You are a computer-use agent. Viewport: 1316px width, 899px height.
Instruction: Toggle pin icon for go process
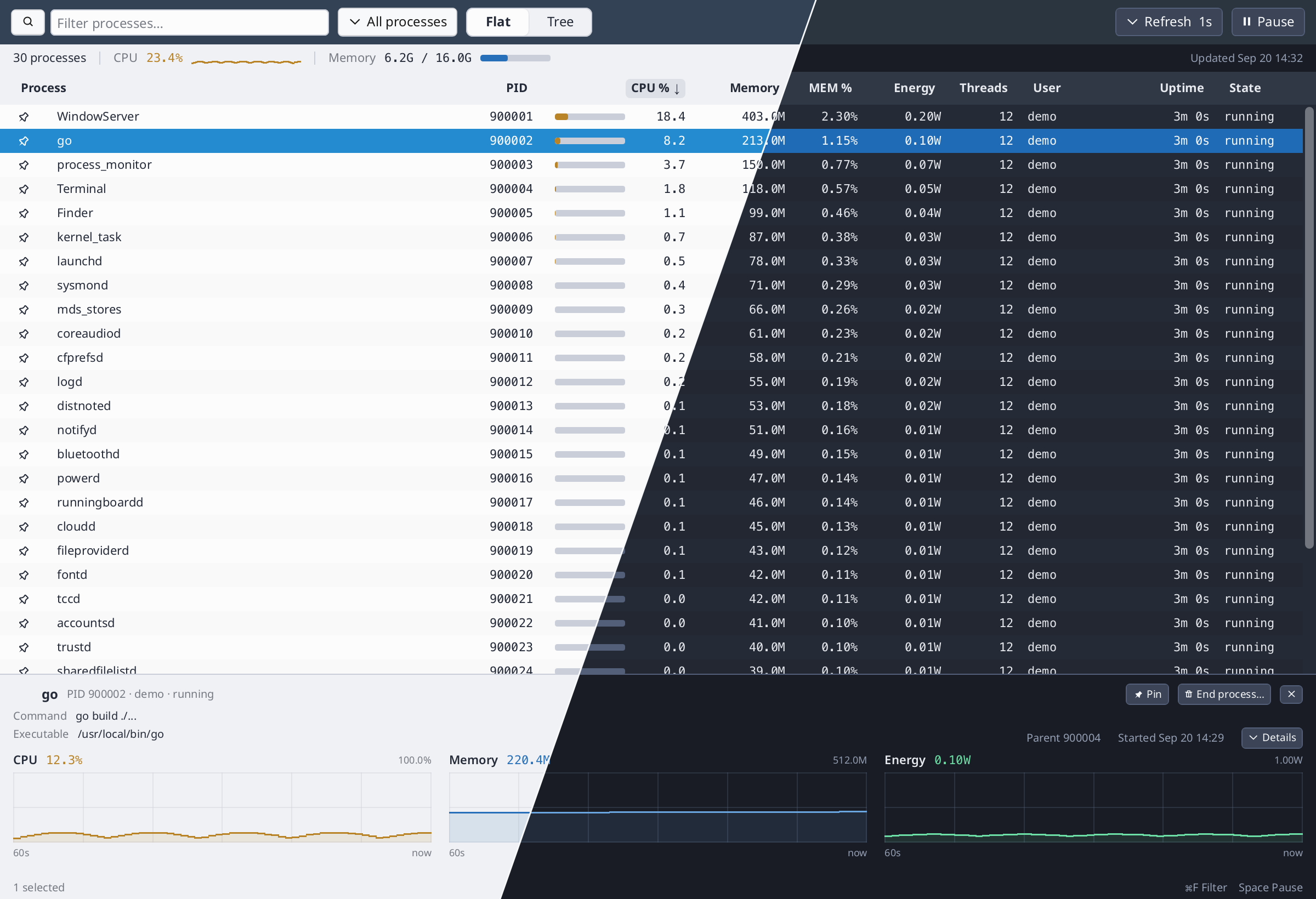click(x=24, y=141)
